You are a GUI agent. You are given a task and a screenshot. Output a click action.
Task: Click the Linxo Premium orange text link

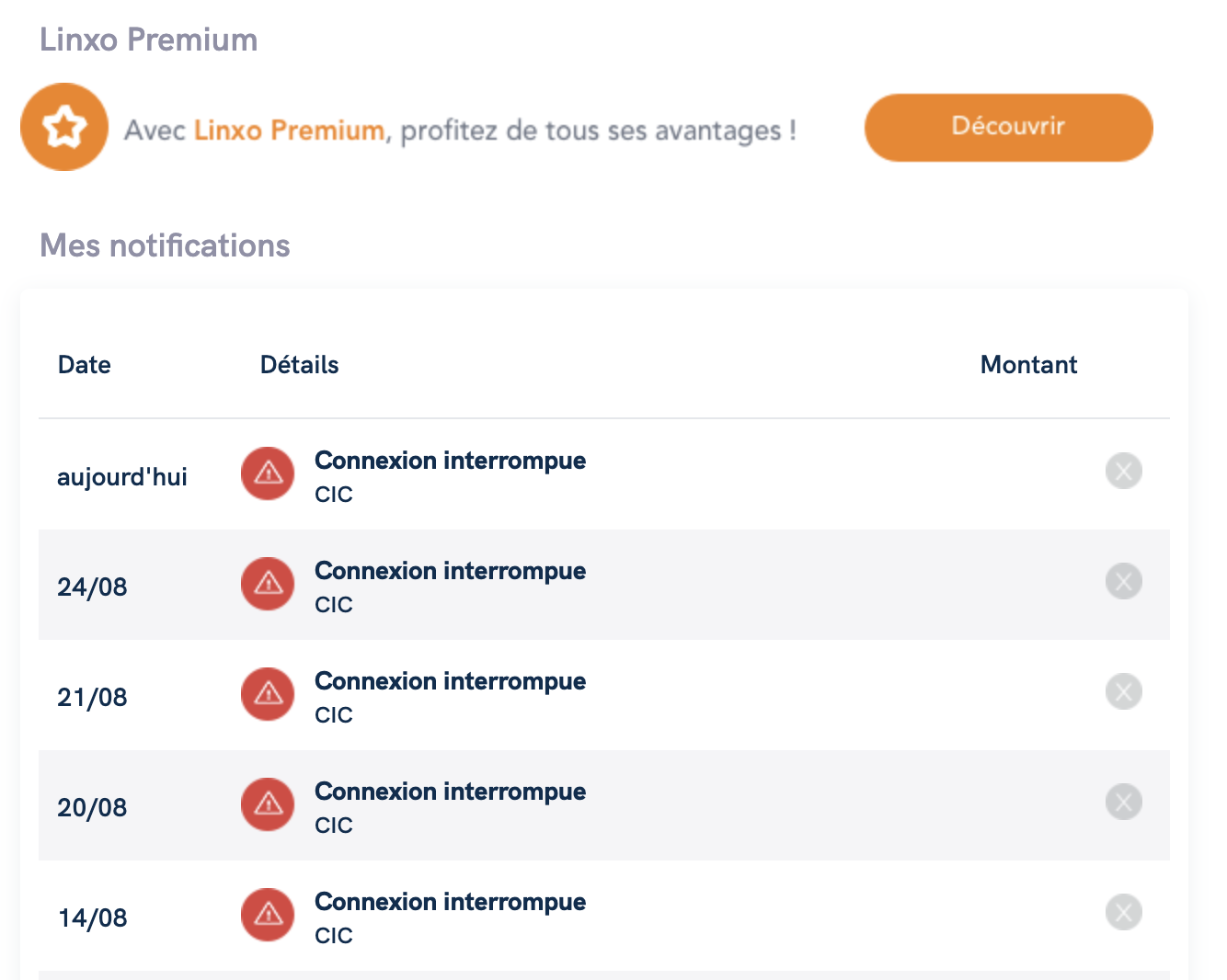click(289, 131)
